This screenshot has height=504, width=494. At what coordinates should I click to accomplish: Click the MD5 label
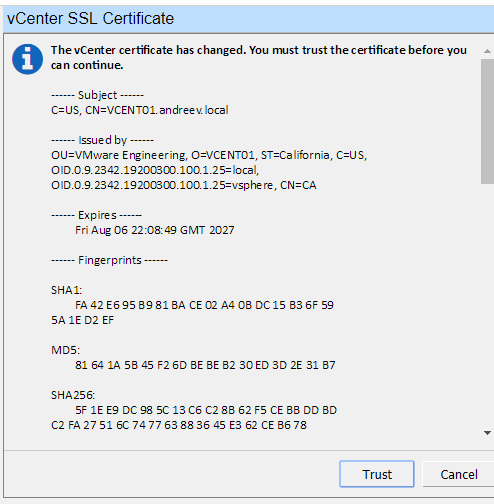click(65, 350)
